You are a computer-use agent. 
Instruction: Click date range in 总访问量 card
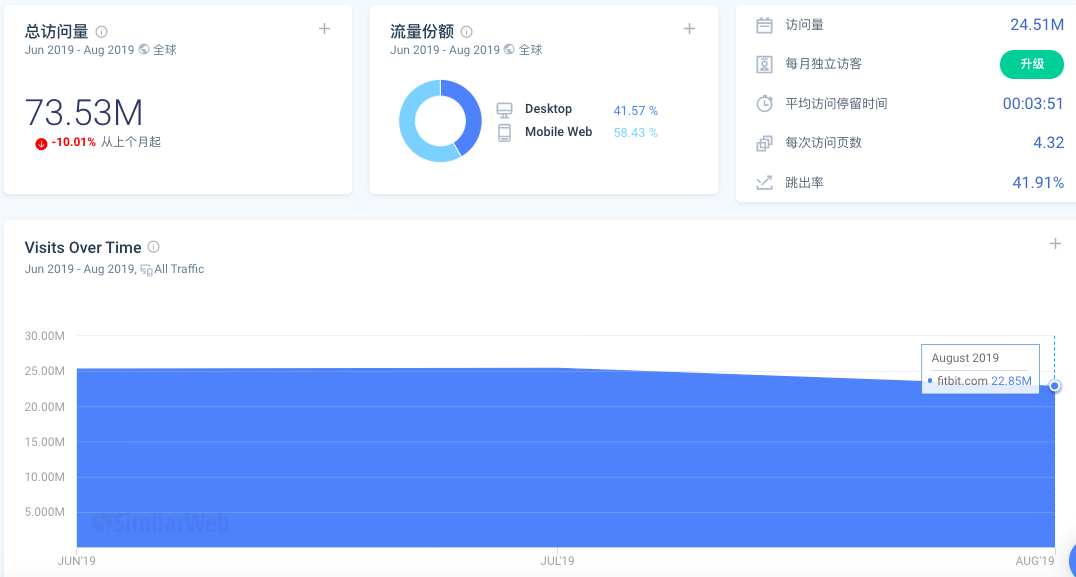(80, 49)
